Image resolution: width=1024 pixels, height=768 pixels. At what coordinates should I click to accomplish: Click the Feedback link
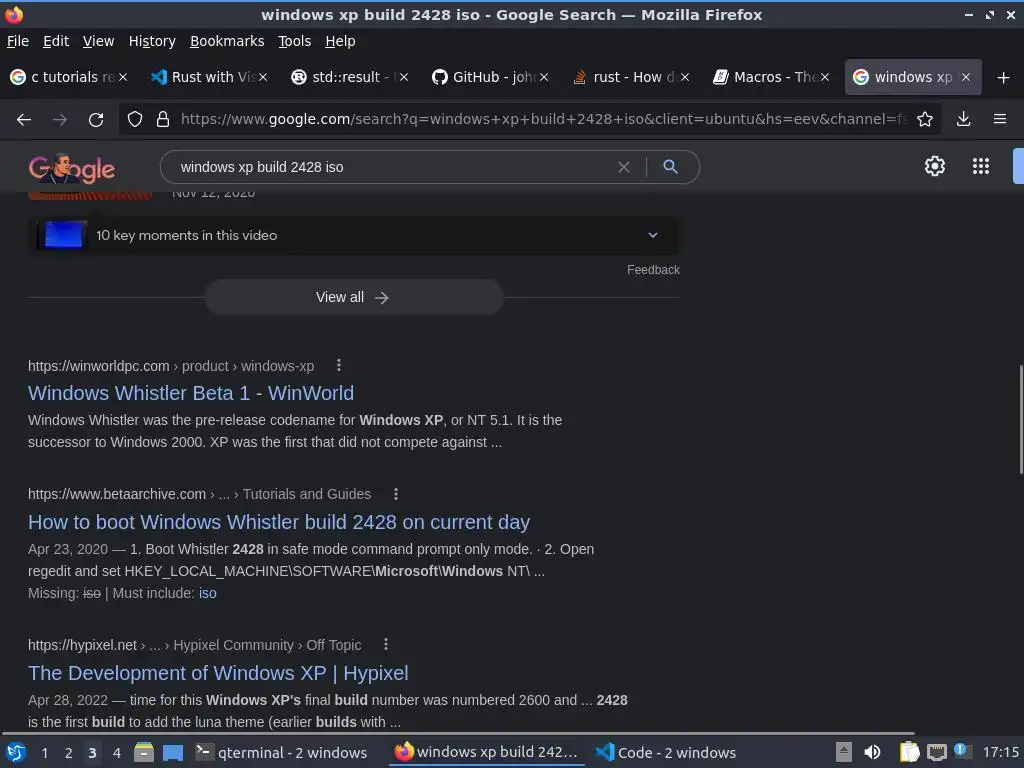tap(653, 270)
